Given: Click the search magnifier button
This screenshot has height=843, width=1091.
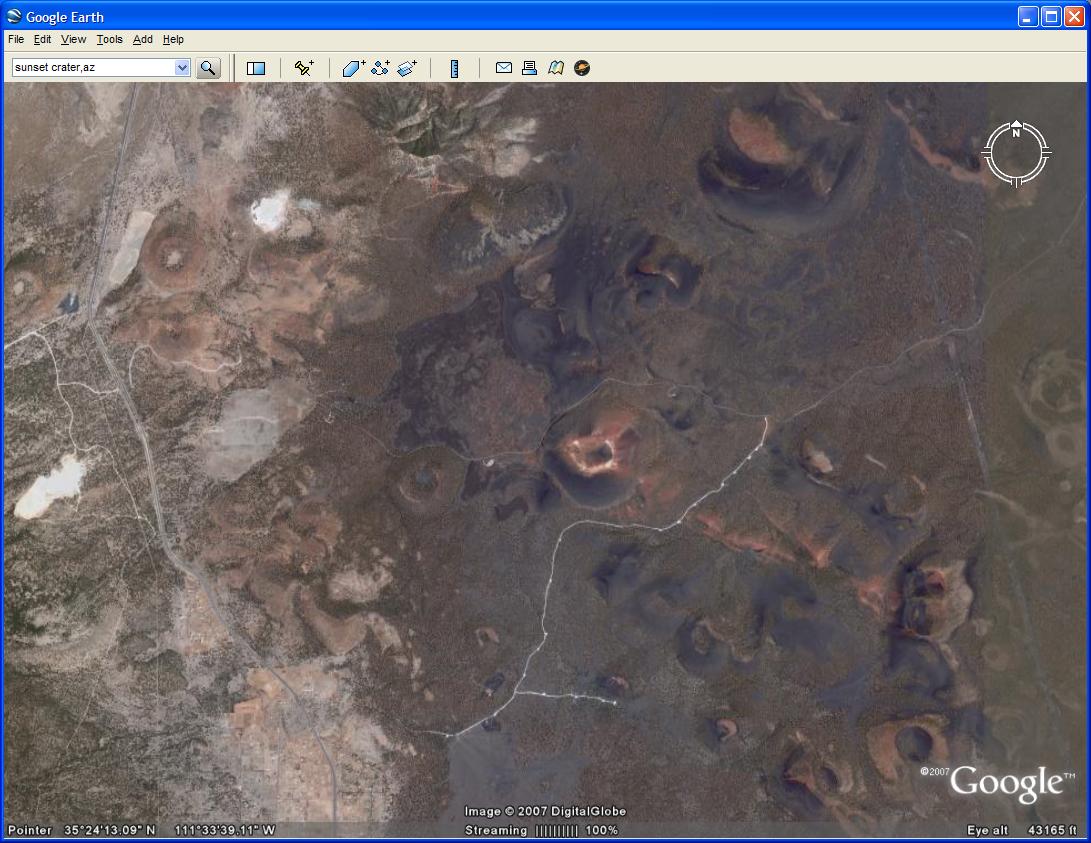Looking at the screenshot, I should tap(207, 68).
